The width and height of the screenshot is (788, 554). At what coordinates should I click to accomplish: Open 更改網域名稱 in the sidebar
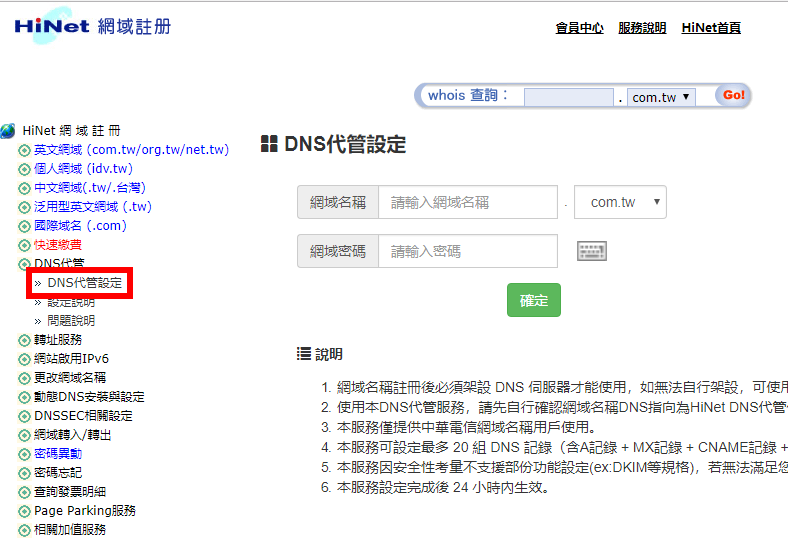(70, 378)
